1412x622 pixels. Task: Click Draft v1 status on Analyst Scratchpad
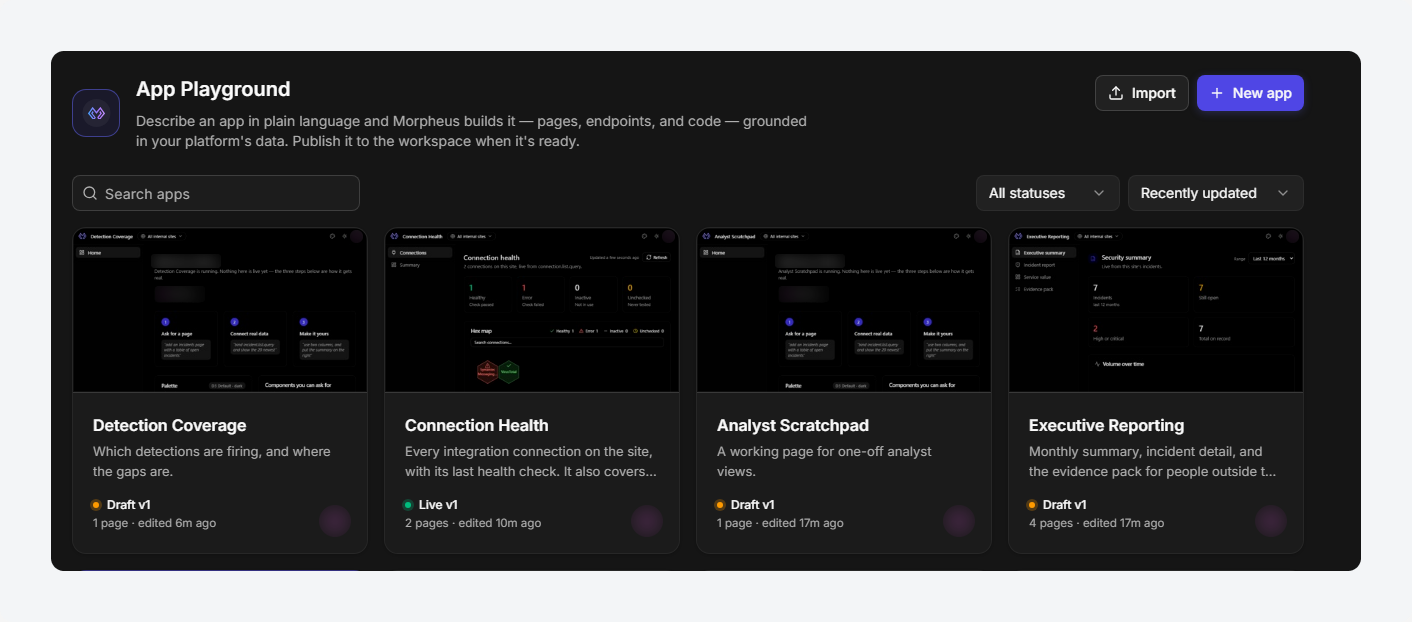745,505
